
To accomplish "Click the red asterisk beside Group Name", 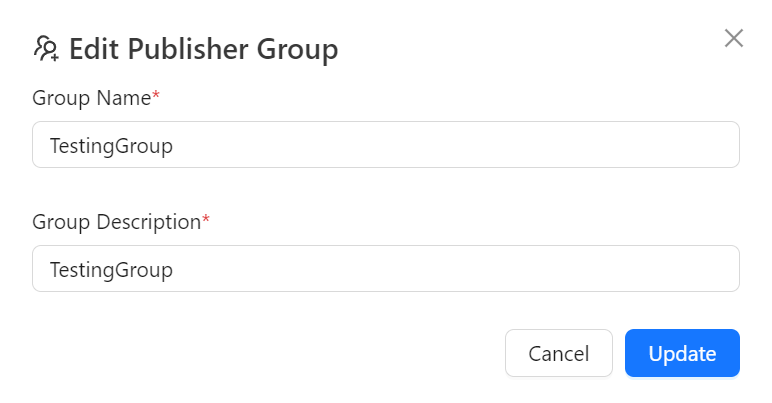I will tap(155, 97).
